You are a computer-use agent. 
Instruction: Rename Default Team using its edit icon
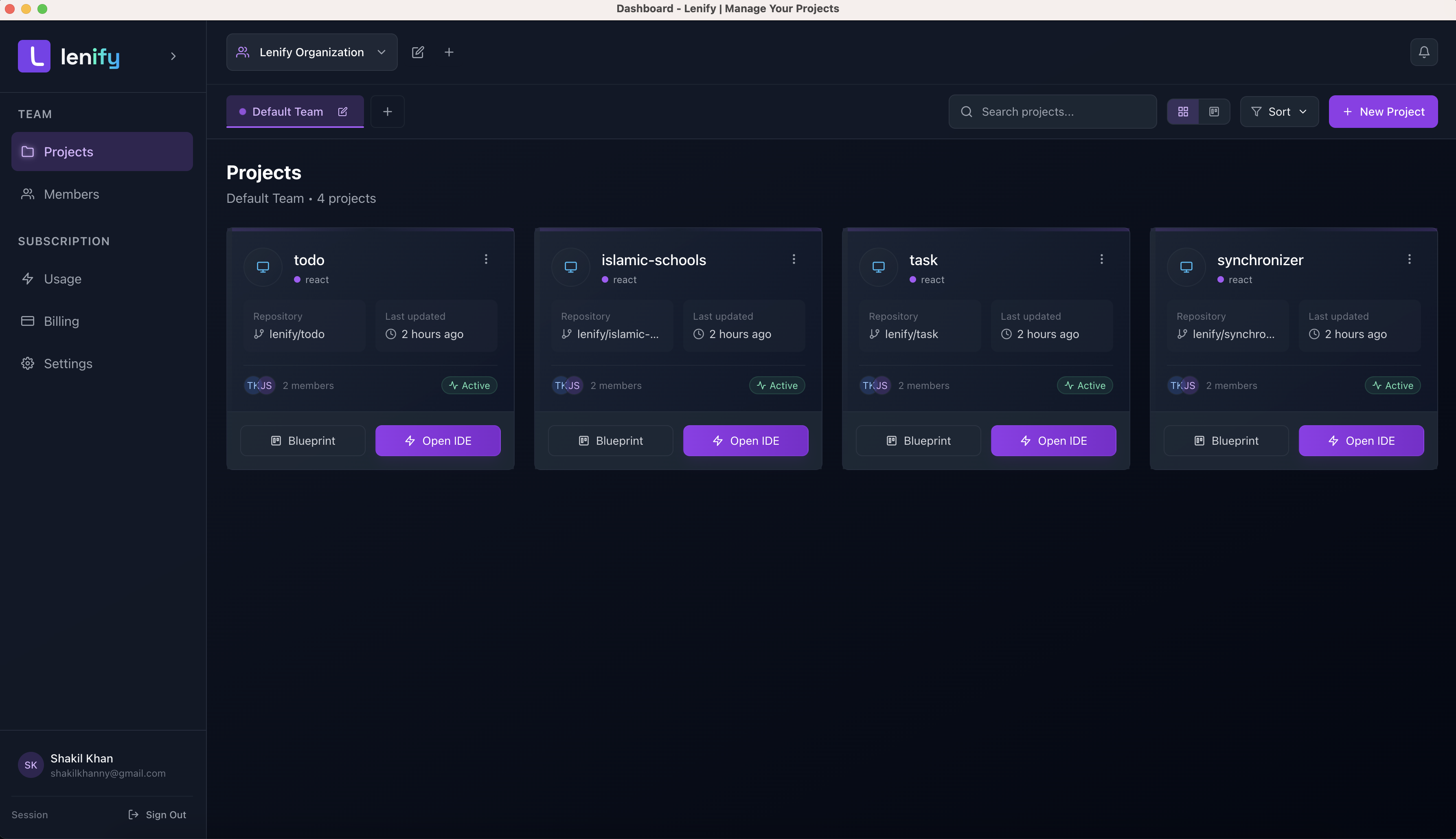coord(343,111)
